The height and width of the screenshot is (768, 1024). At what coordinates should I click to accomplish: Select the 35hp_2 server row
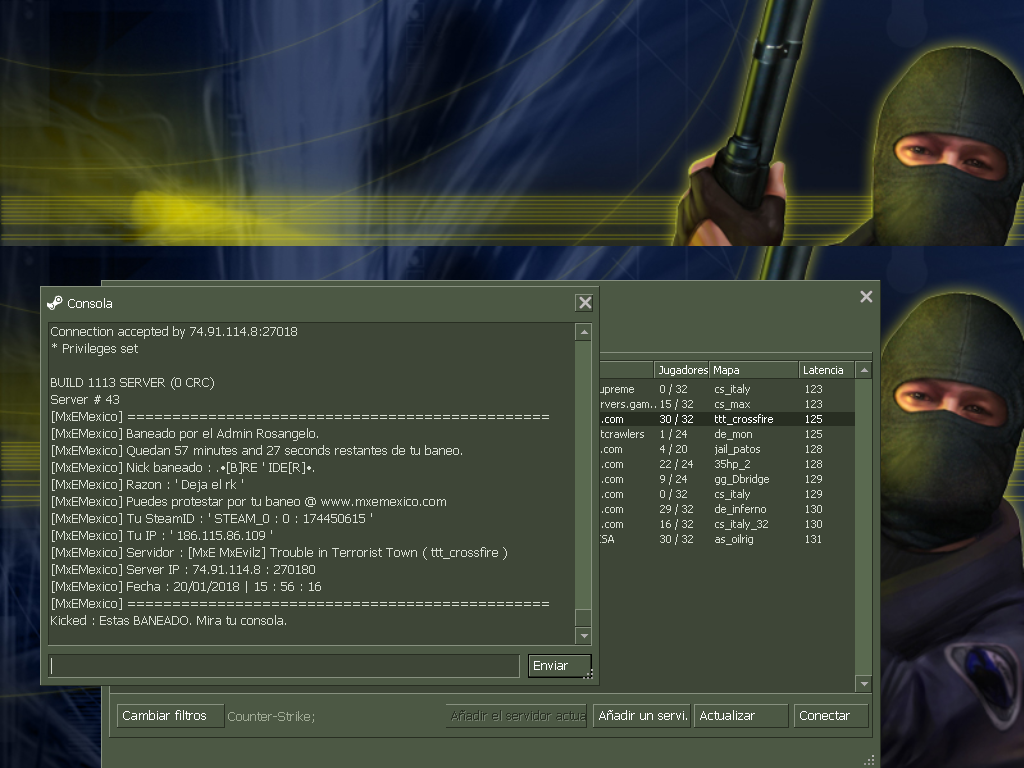point(727,464)
